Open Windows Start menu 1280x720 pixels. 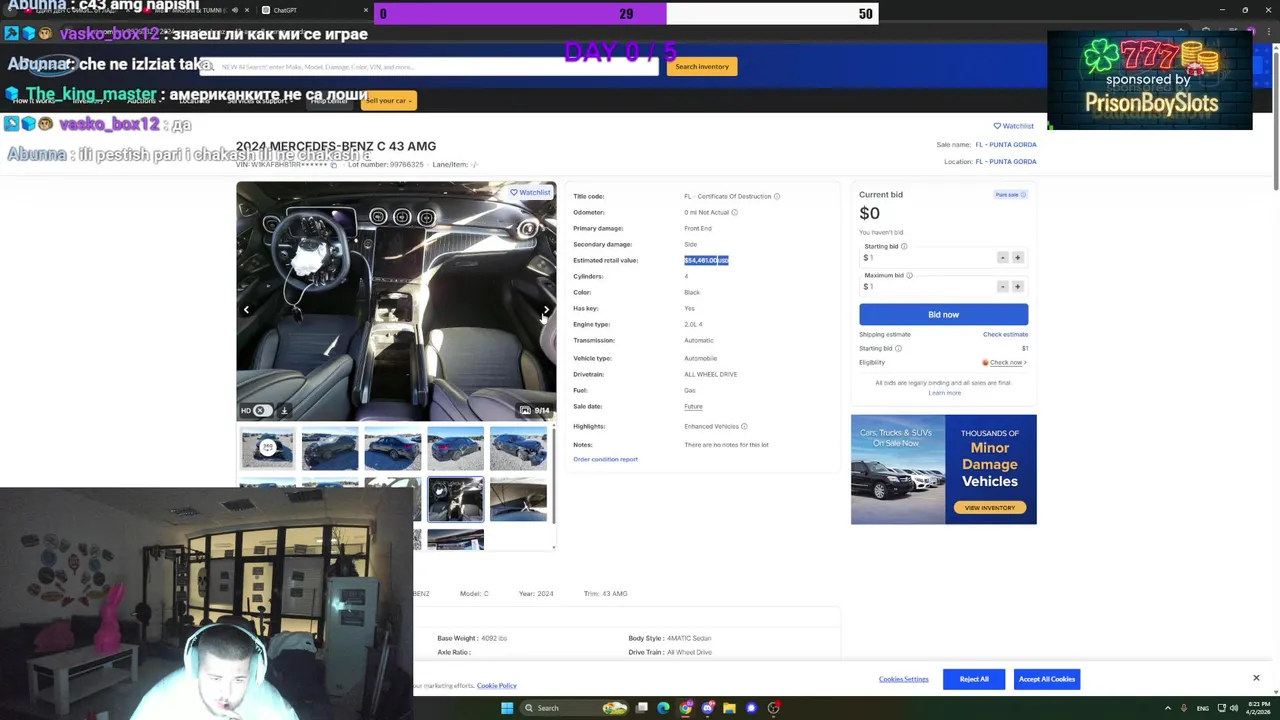click(x=507, y=708)
